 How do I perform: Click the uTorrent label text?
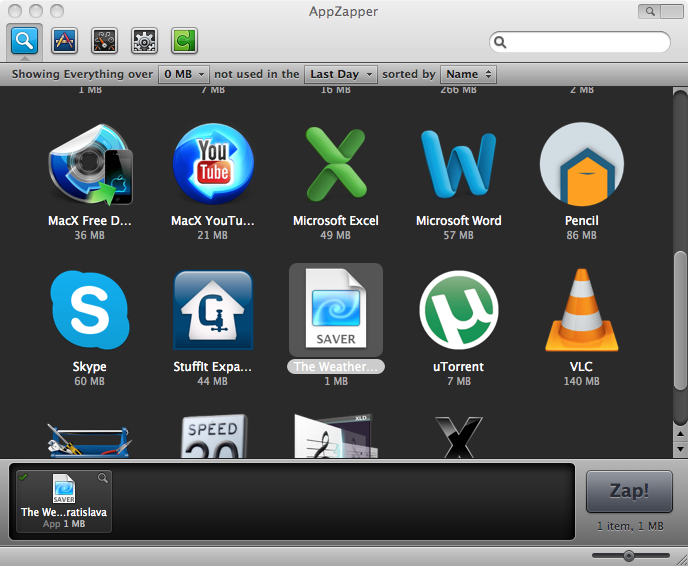[459, 366]
